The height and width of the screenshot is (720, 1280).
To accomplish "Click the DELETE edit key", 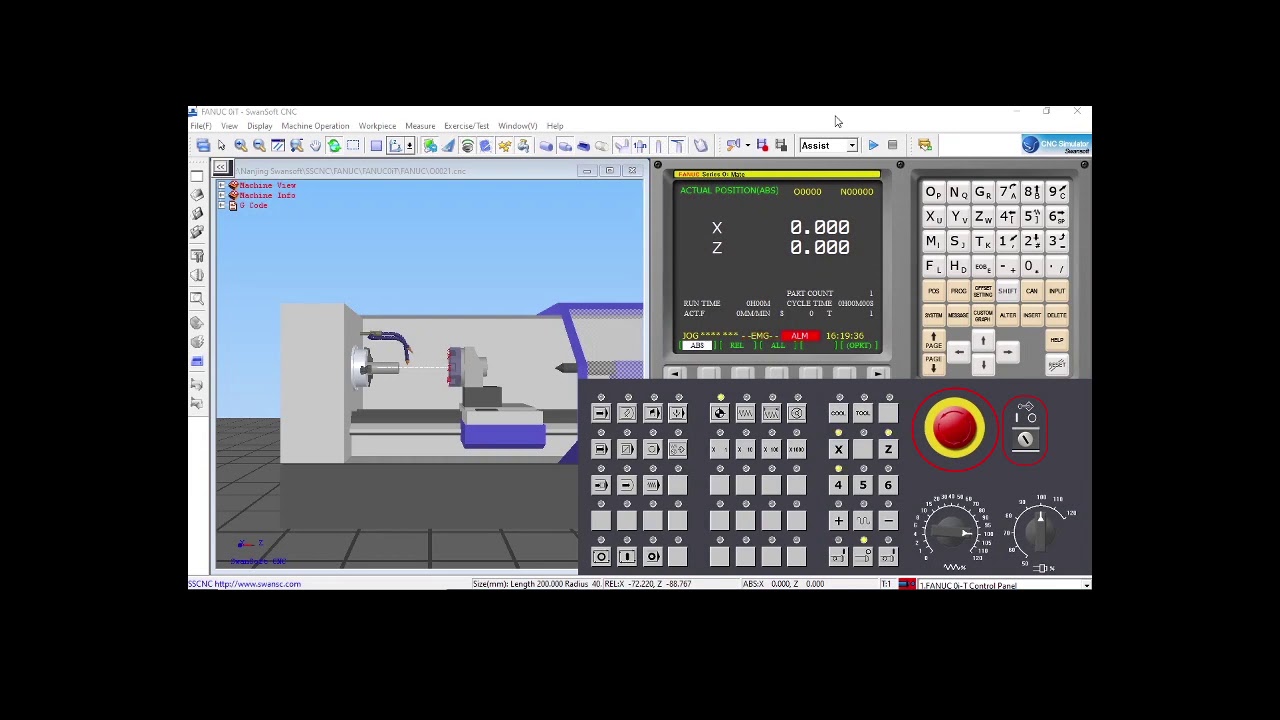I will 1056,315.
